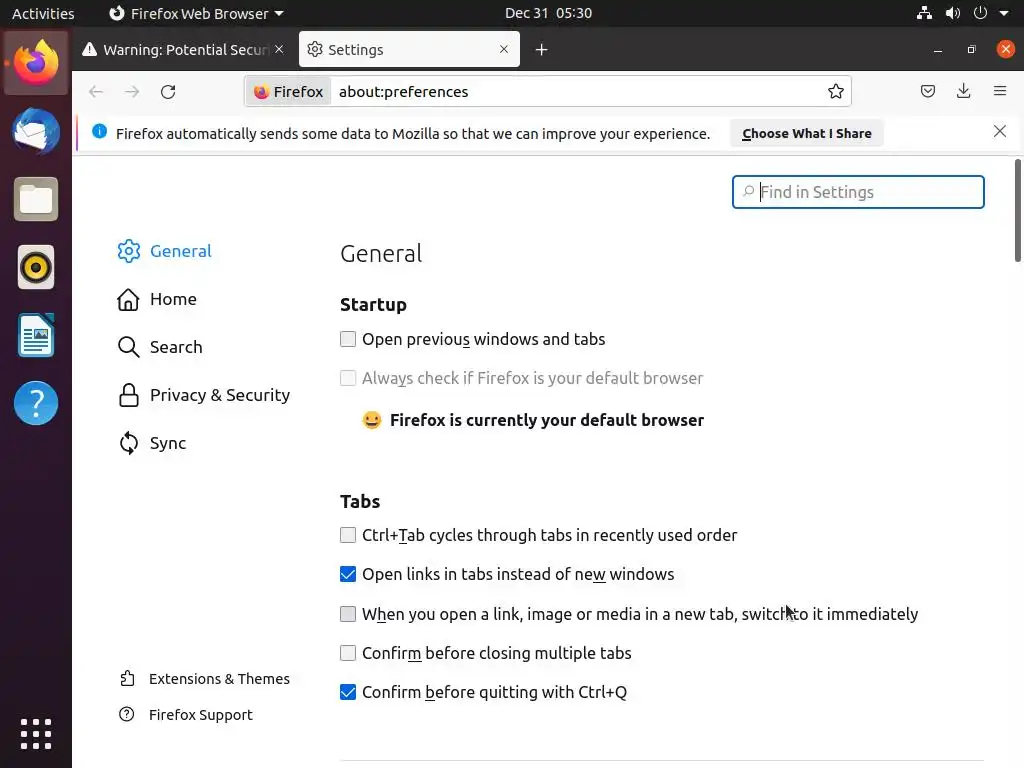
Task: Uncheck Confirm before quitting with Ctrl+Q
Action: pos(348,693)
